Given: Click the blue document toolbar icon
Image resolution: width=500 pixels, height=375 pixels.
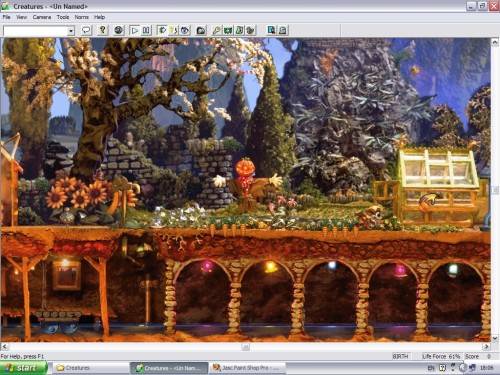Looking at the screenshot, I should [x=272, y=30].
